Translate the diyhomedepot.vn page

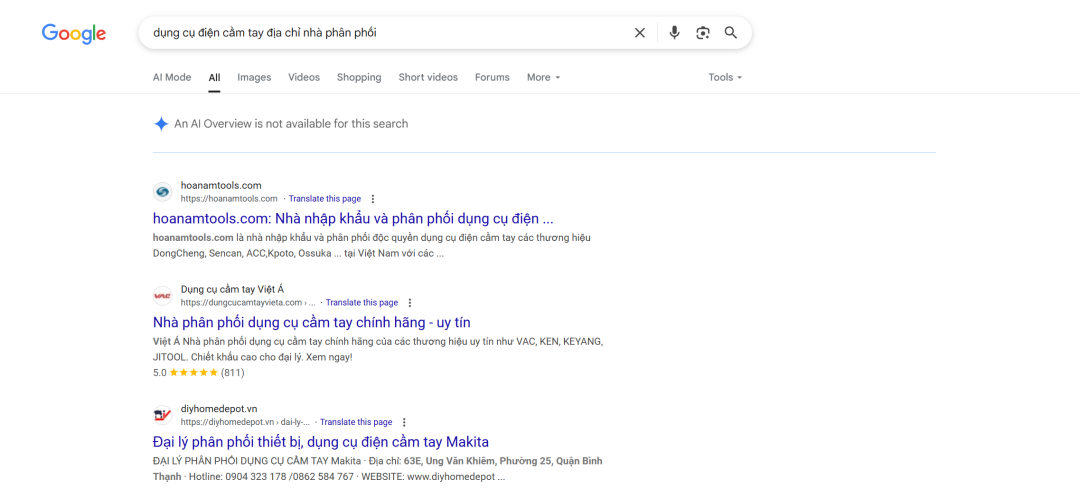(356, 422)
